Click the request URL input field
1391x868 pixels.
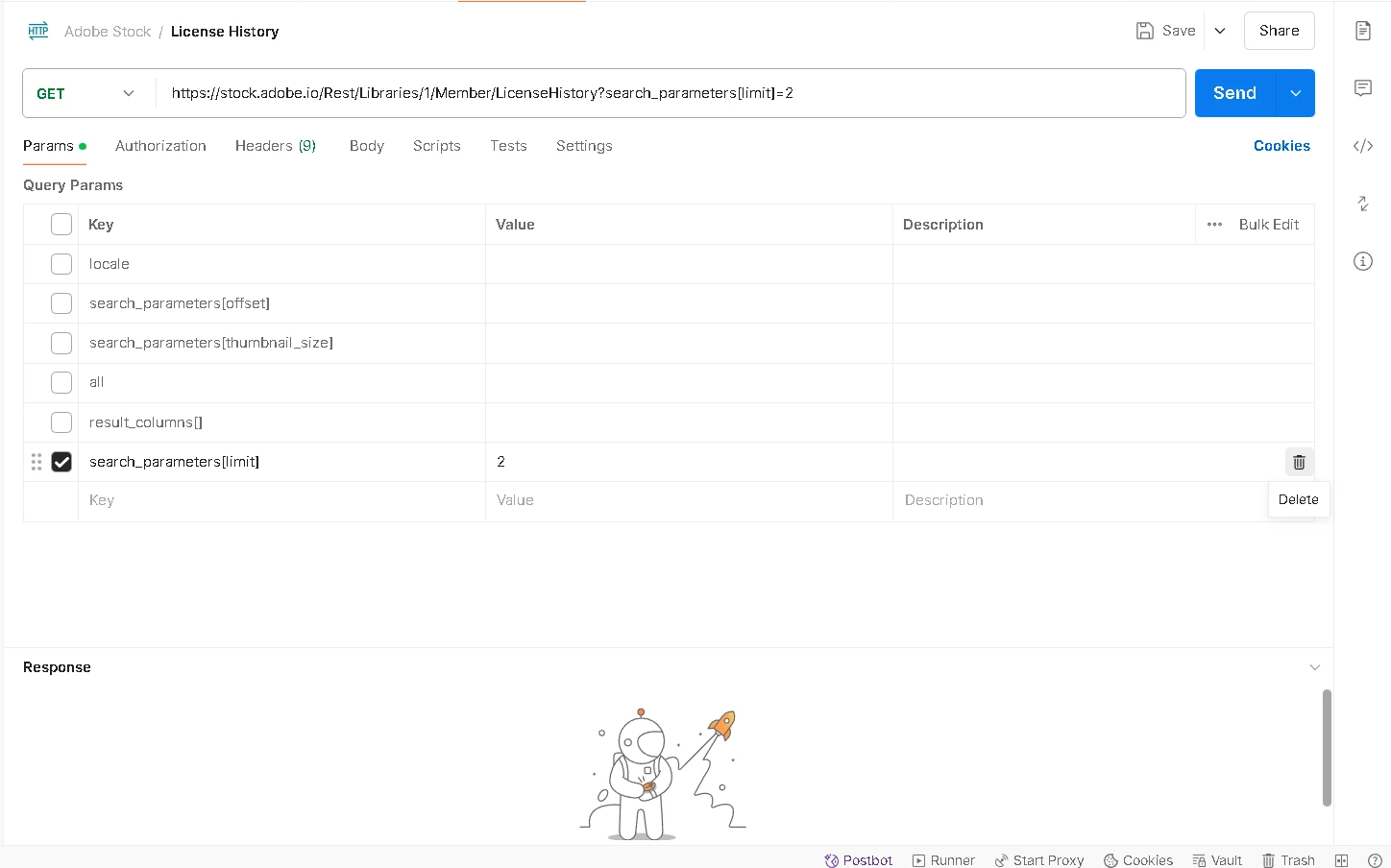[x=671, y=93]
